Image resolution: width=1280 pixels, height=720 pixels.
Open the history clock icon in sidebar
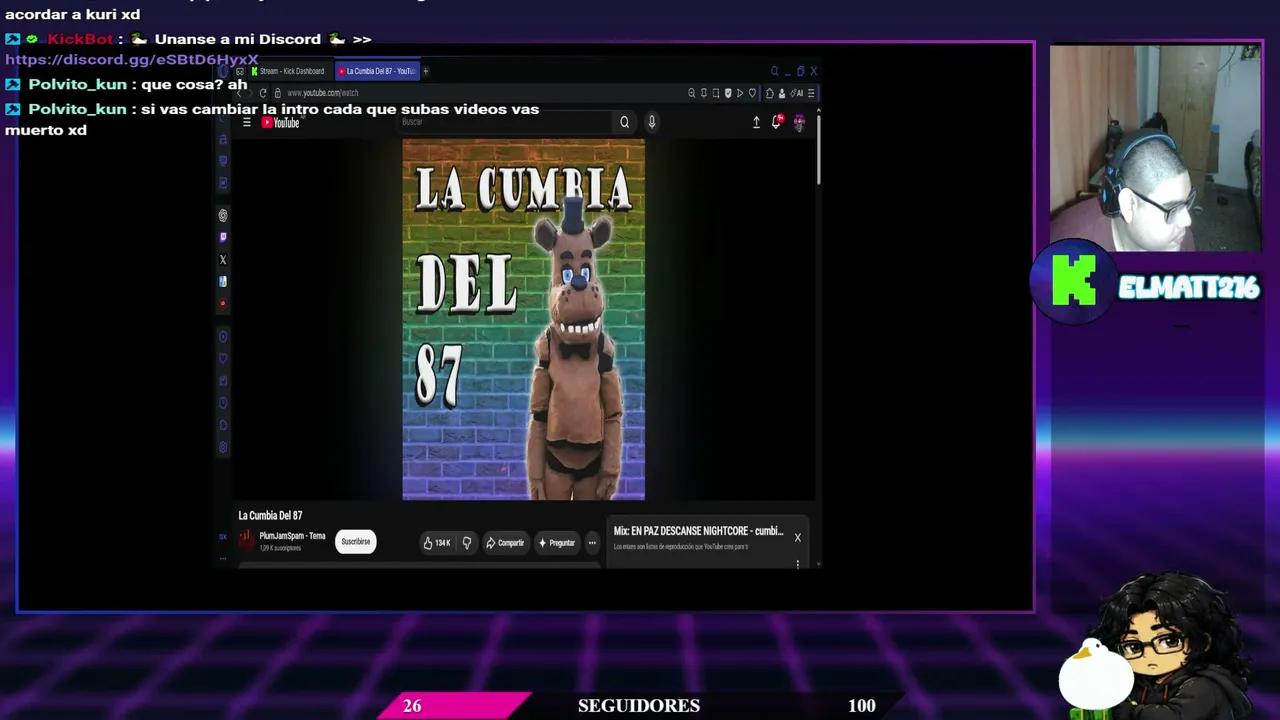click(223, 403)
